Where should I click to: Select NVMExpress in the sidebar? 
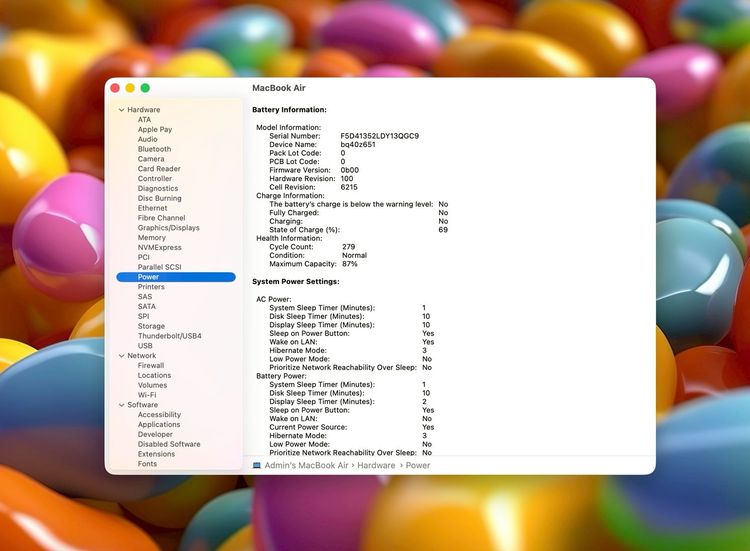click(x=160, y=247)
